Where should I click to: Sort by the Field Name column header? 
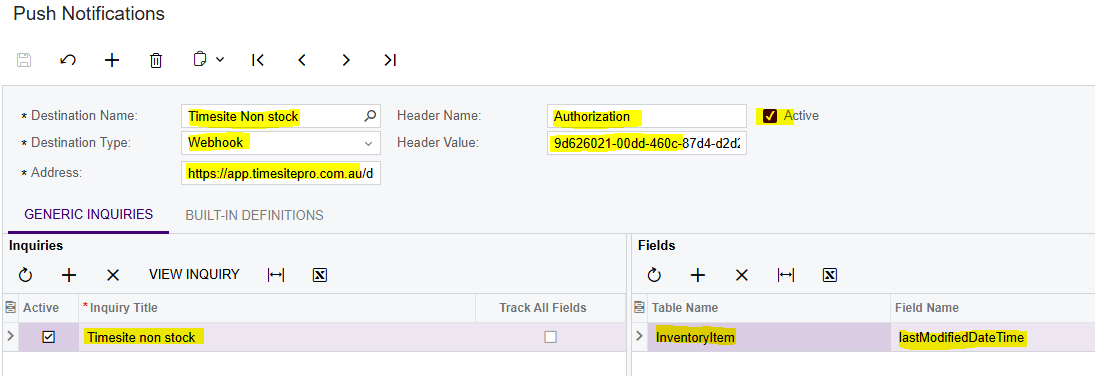992,308
